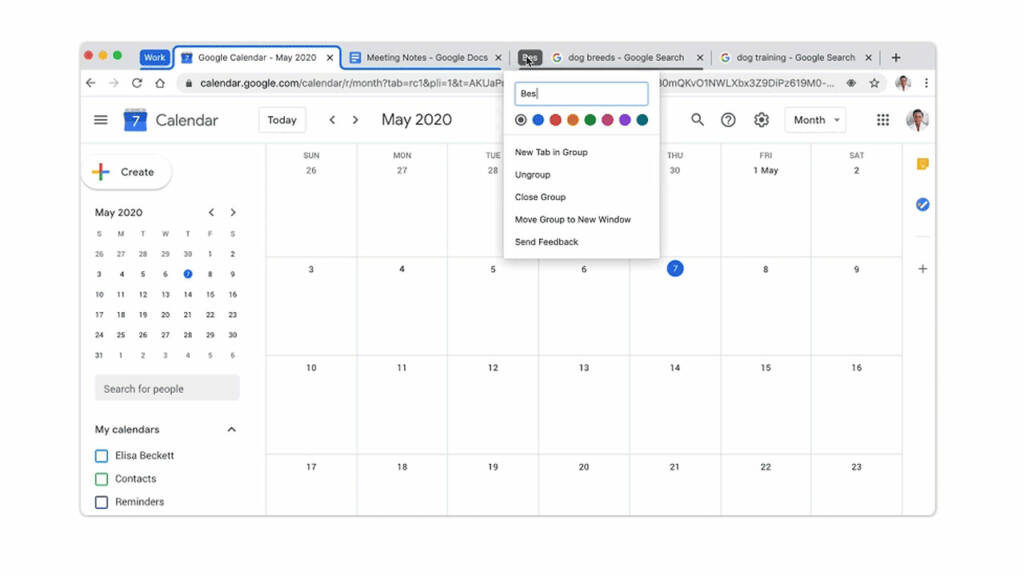Open the Calendar main menu hamburger
1024x576 pixels.
tap(101, 120)
